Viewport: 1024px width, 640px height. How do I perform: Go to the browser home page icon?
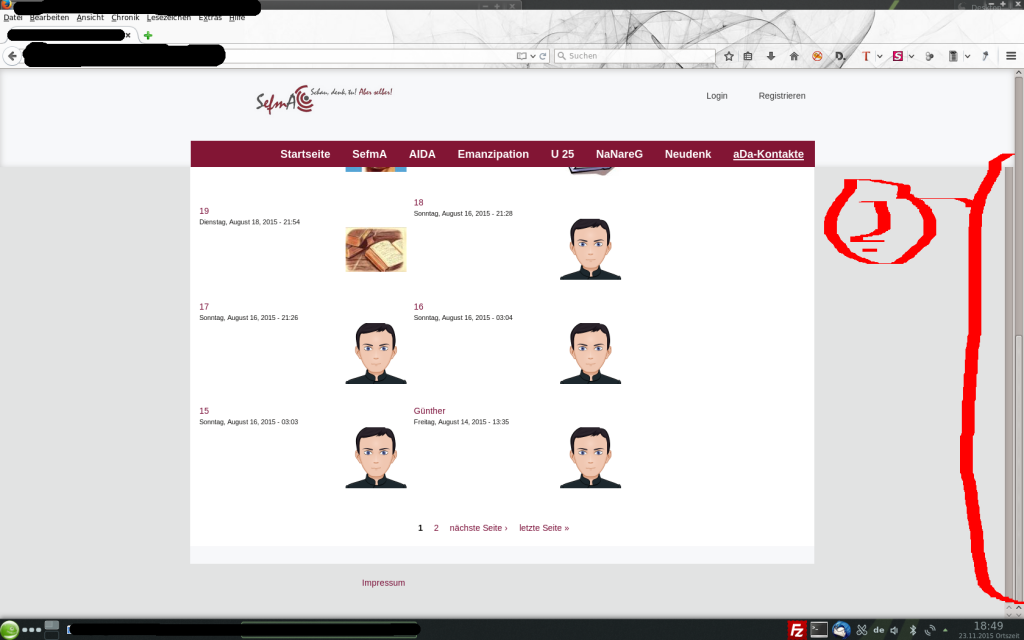point(794,56)
